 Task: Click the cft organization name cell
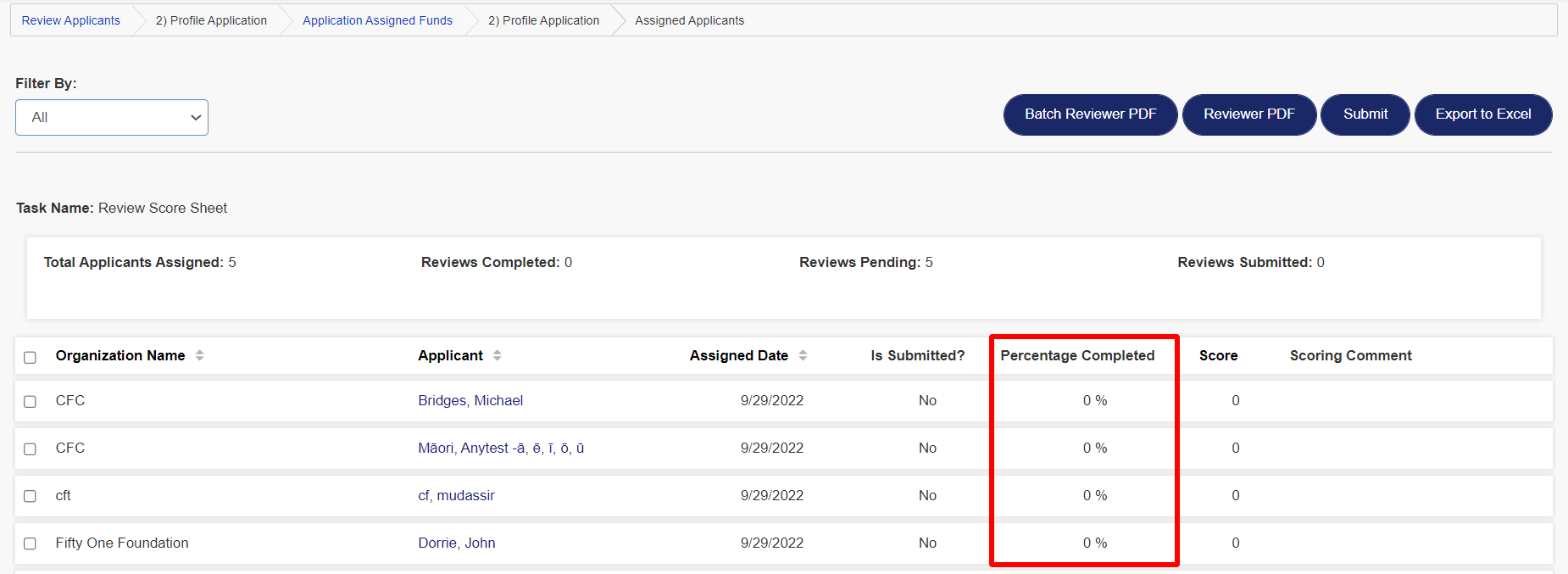[x=64, y=495]
